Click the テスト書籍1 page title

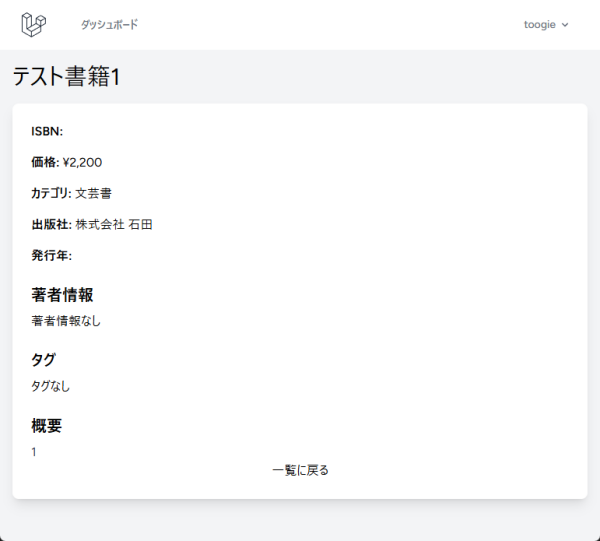(66, 77)
